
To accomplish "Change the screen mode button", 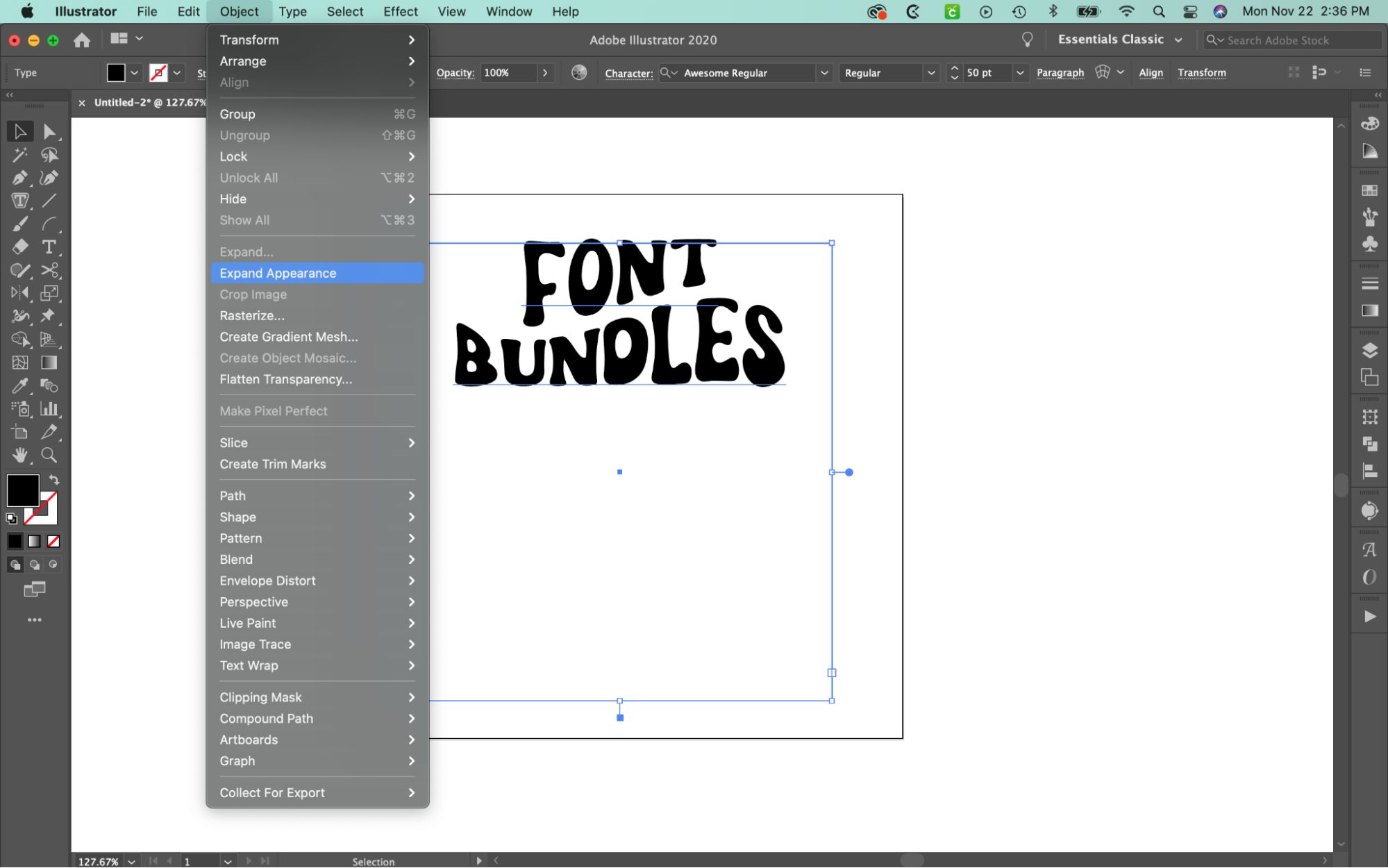I will (x=34, y=590).
